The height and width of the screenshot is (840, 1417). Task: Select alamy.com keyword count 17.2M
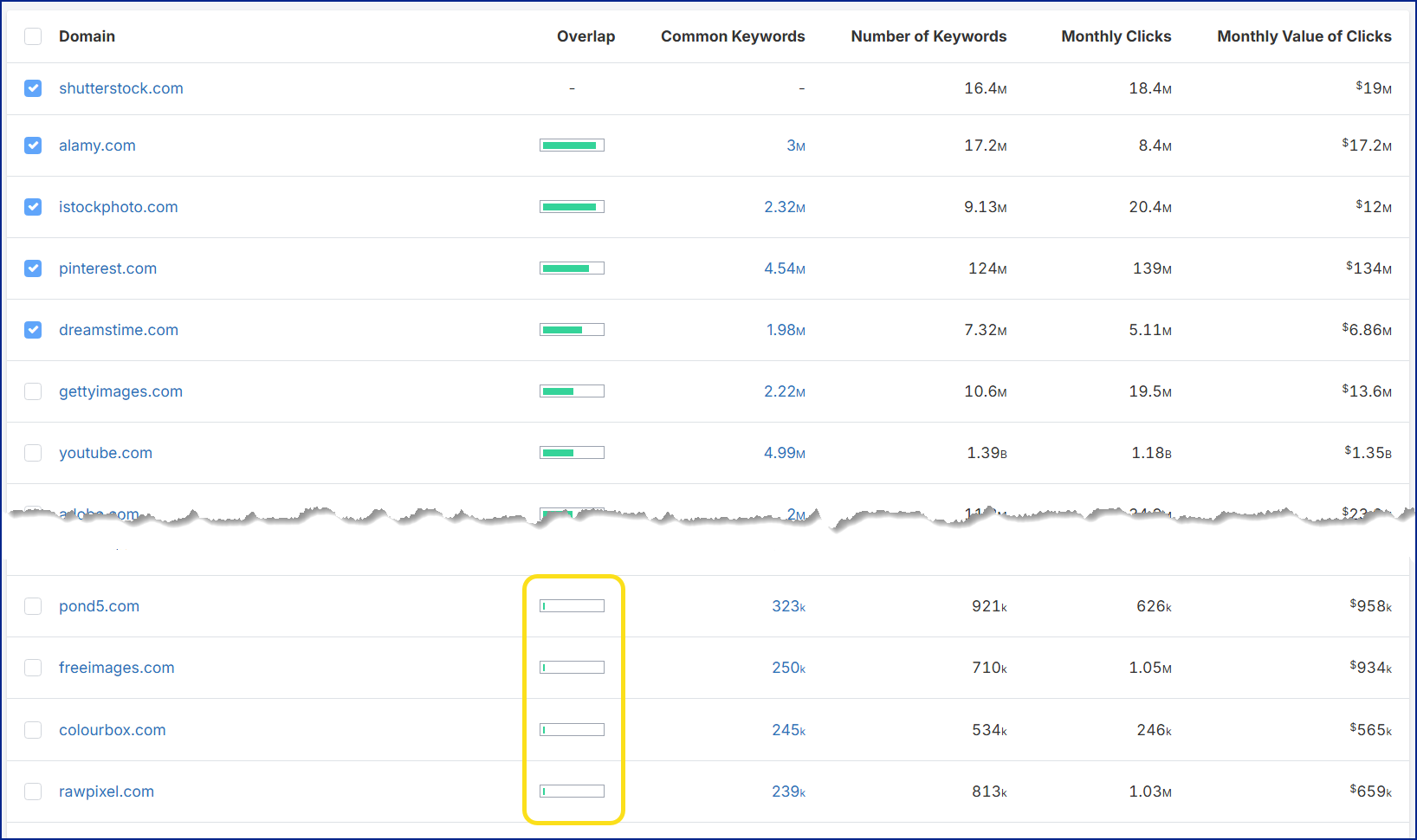pos(986,145)
